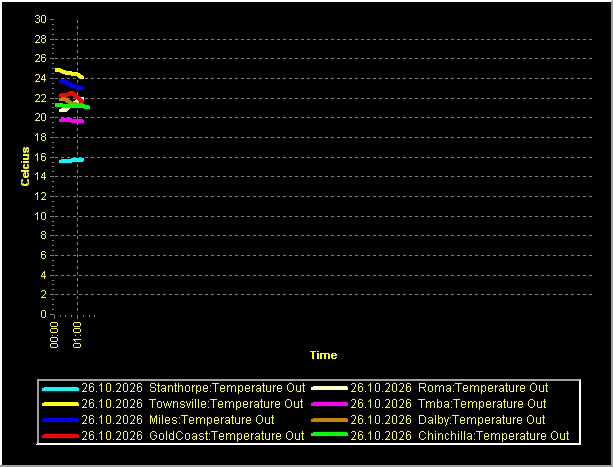Click the yellow Townsville temperature line on chart
The width and height of the screenshot is (613, 467).
coord(69,73)
